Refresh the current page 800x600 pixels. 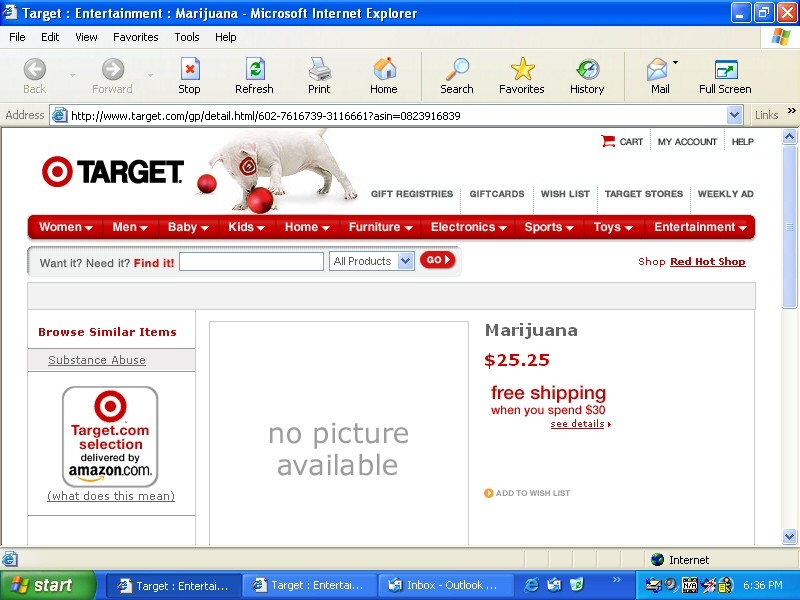click(x=254, y=76)
